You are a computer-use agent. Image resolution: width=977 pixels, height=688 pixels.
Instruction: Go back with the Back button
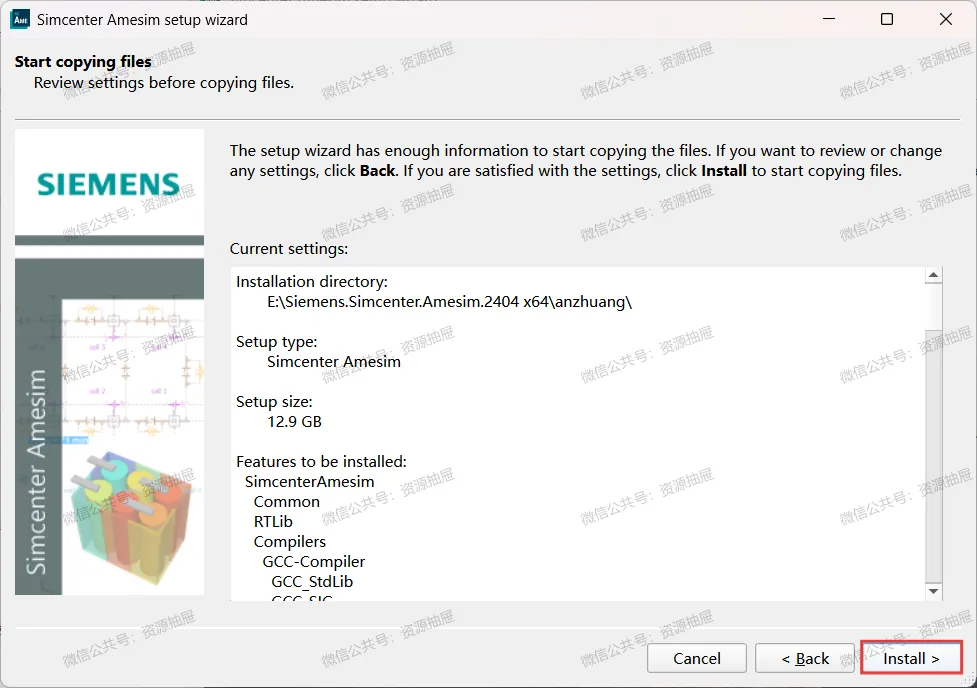pyautogui.click(x=804, y=658)
